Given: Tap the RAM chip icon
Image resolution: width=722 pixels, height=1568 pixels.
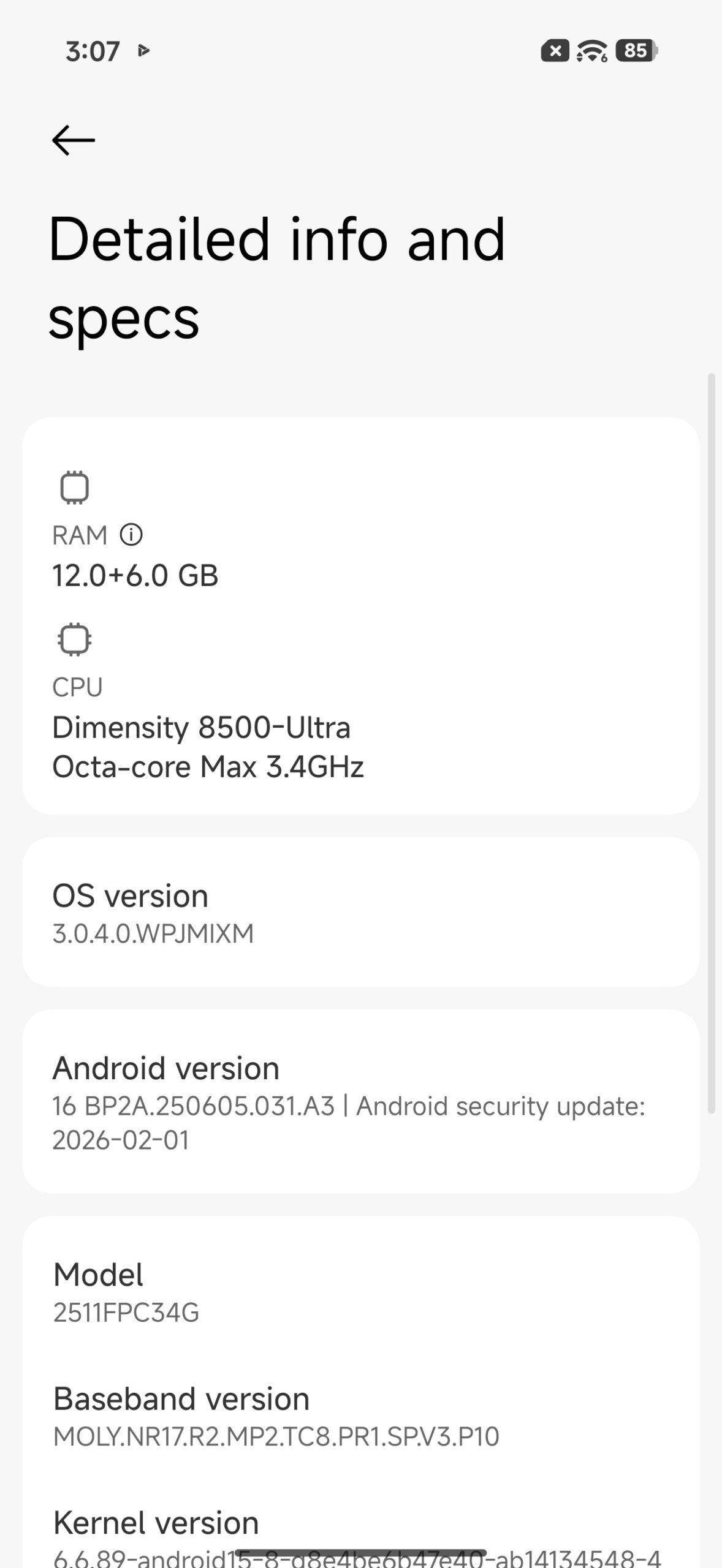Looking at the screenshot, I should 74,488.
